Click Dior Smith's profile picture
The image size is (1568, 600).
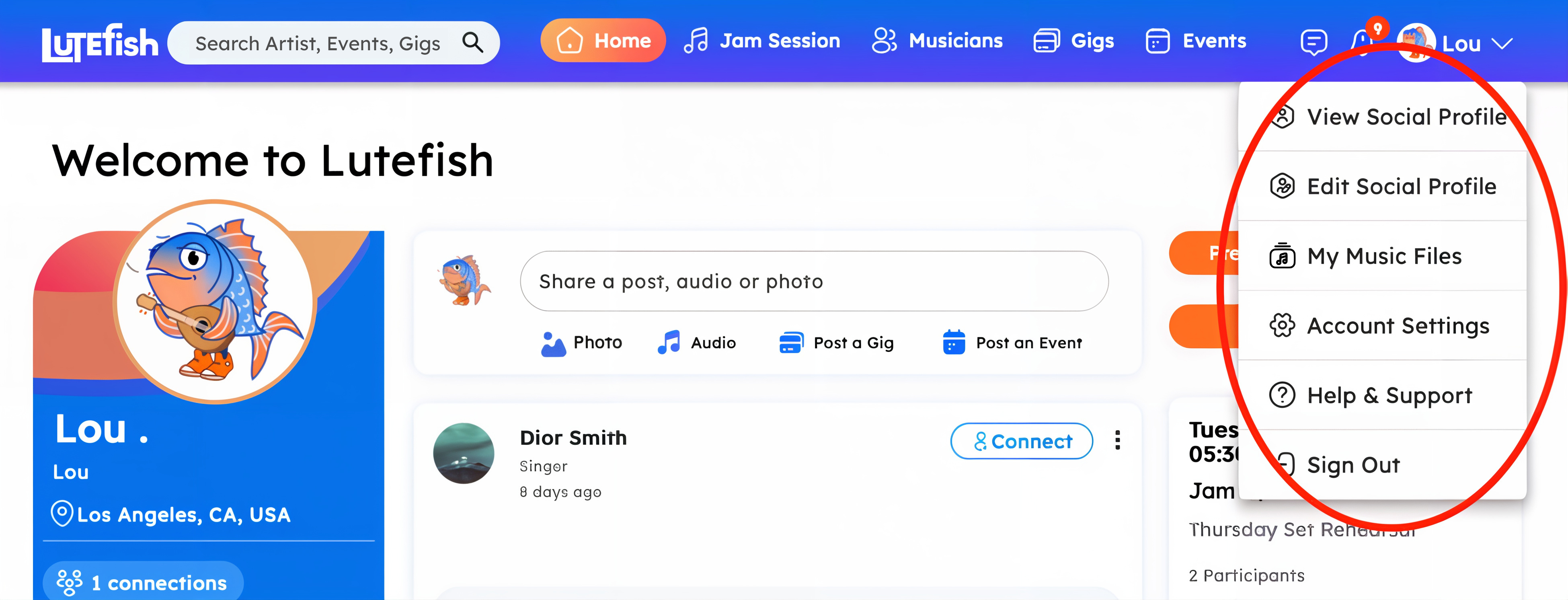click(x=463, y=453)
